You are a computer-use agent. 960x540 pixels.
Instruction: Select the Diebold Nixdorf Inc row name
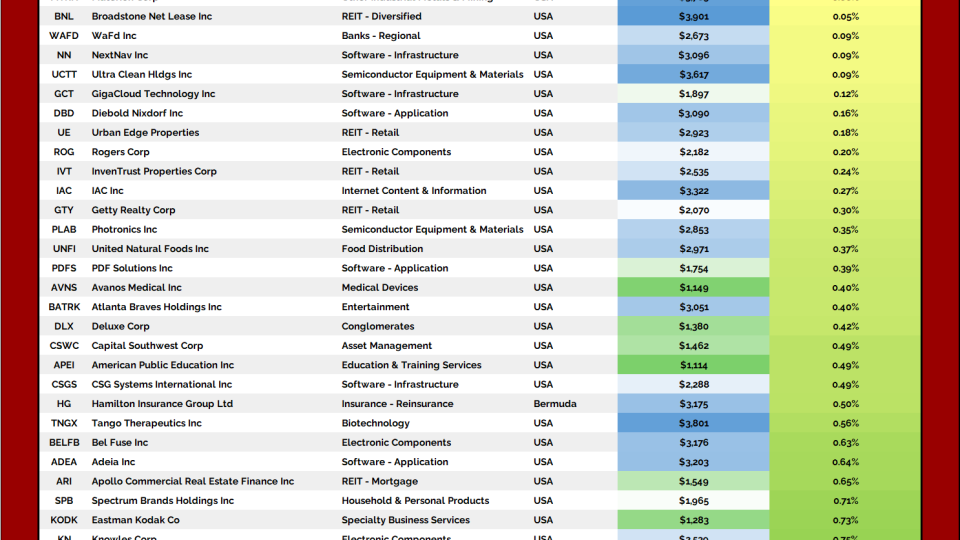[x=137, y=114]
